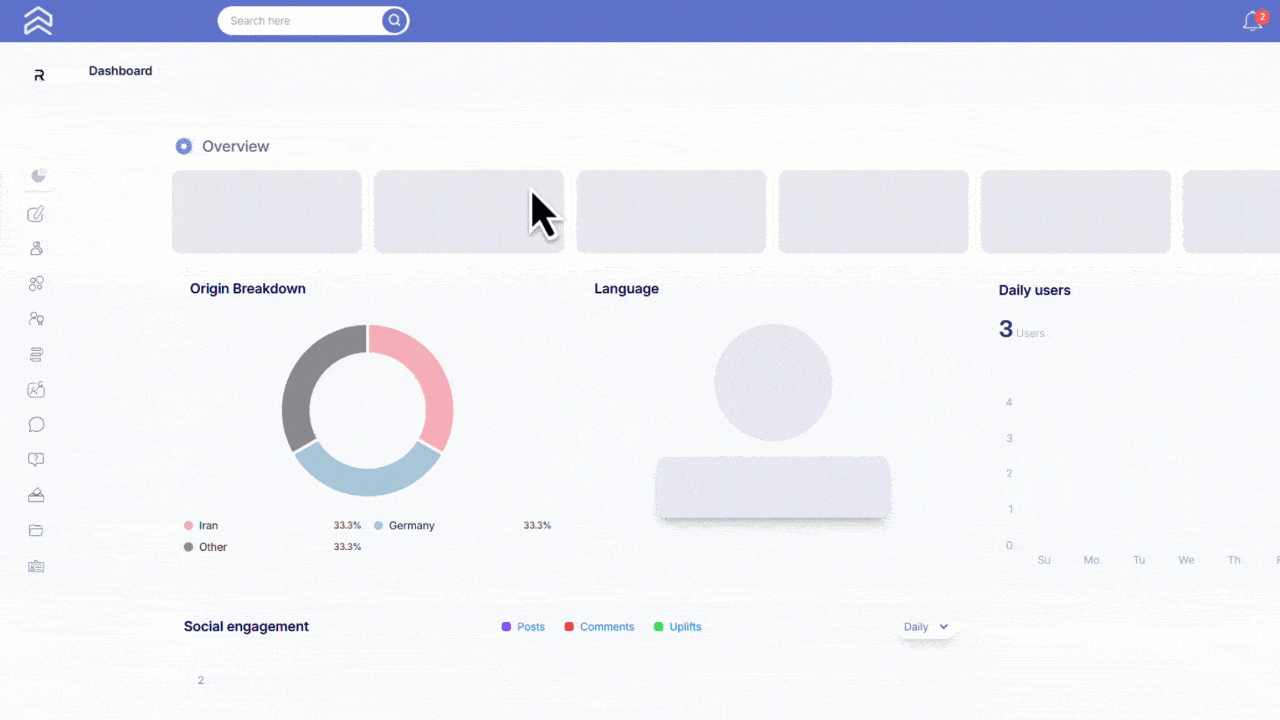Image resolution: width=1280 pixels, height=720 pixels.
Task: Expand the Daily period dropdown
Action: tap(925, 627)
